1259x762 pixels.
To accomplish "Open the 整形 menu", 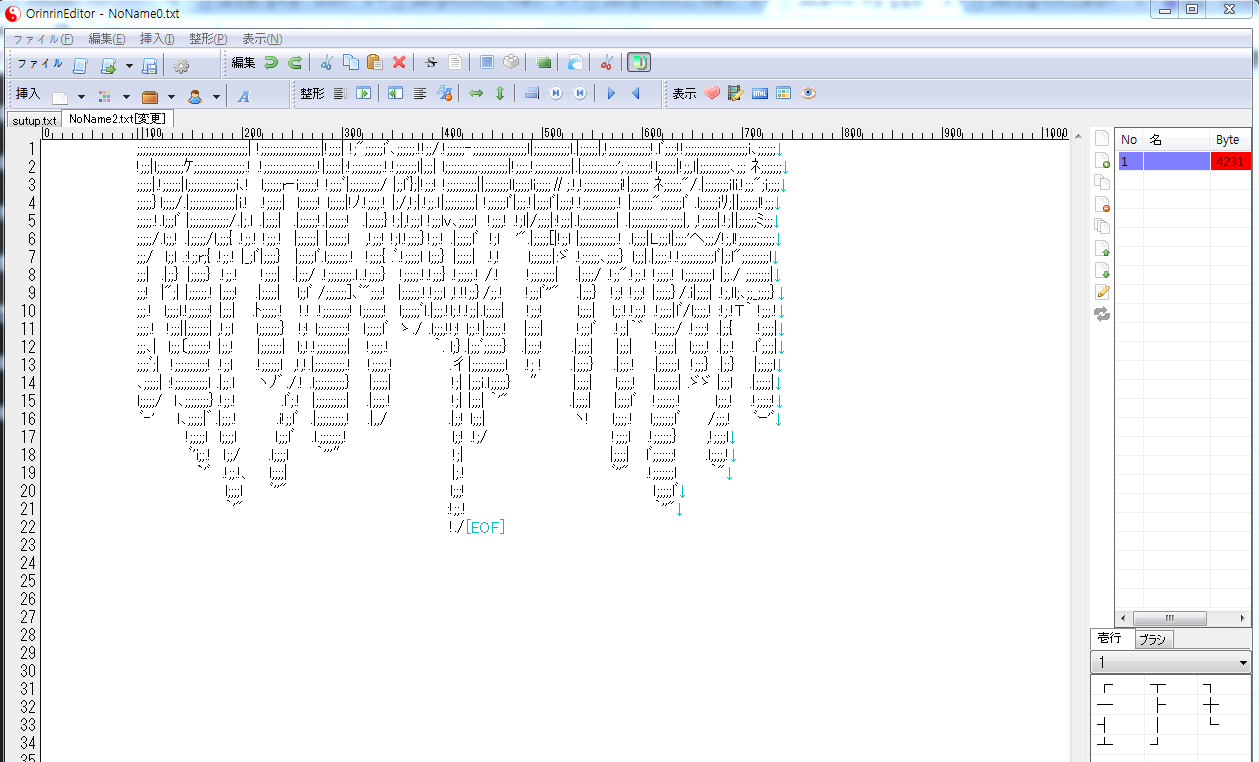I will tap(207, 39).
